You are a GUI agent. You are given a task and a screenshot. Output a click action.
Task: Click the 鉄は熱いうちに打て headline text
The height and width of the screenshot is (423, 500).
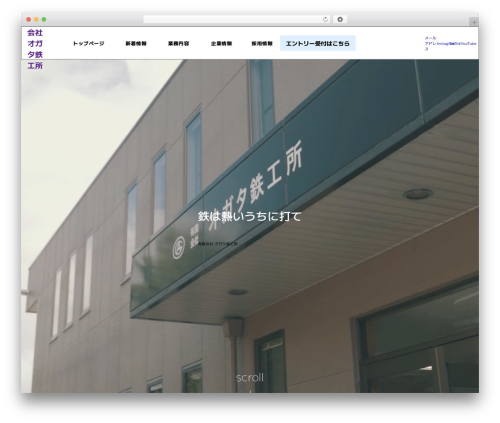tap(250, 216)
